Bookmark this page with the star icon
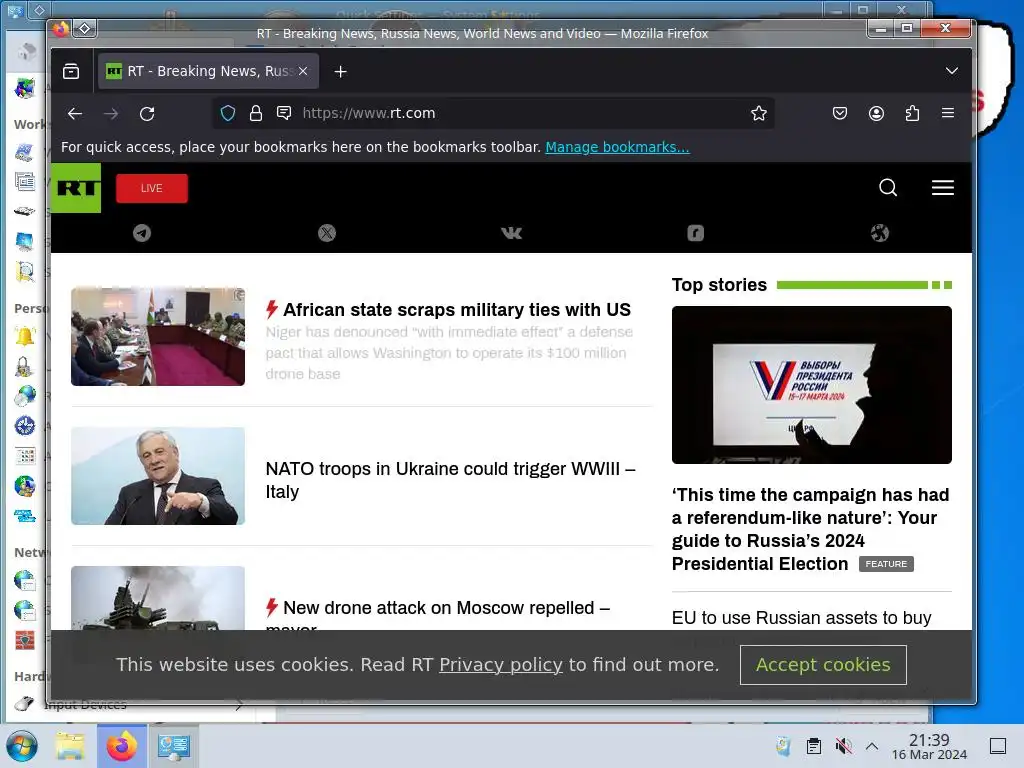 (759, 113)
